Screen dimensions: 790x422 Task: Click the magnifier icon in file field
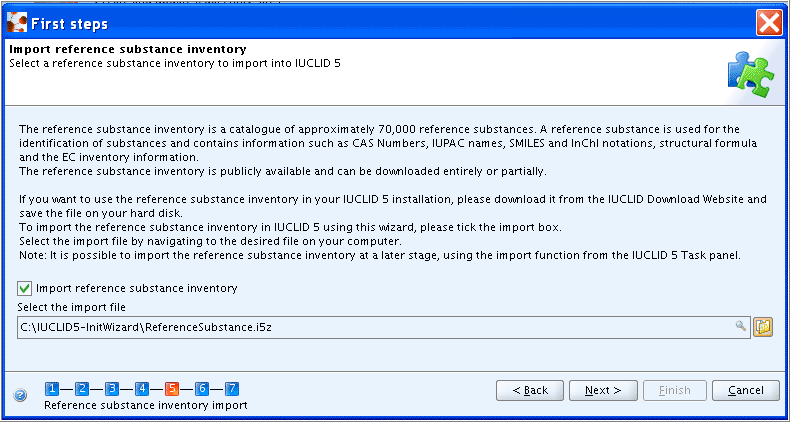coord(740,326)
